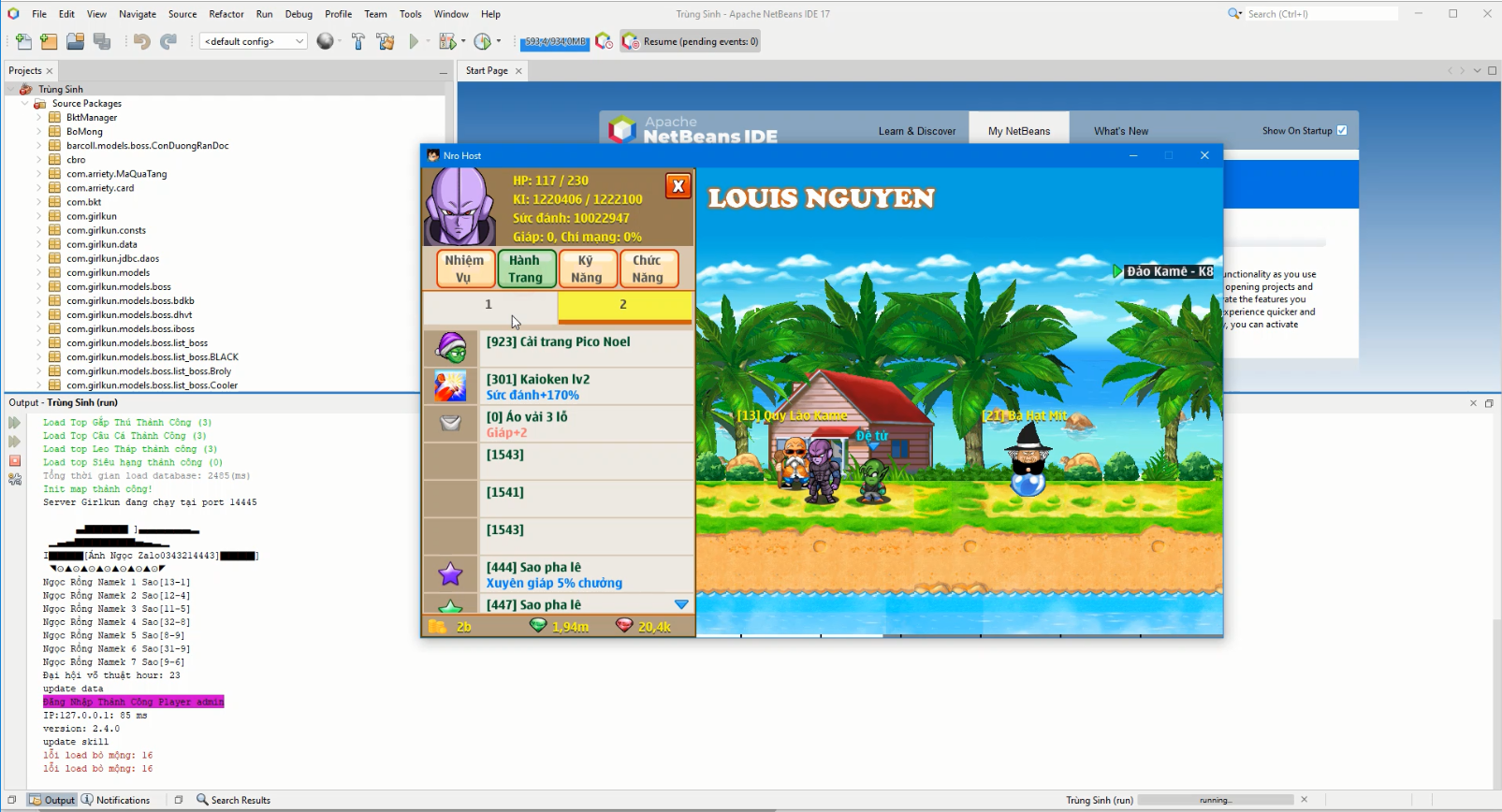The width and height of the screenshot is (1502, 812).
Task: Cancel the running task with status bar X
Action: [1305, 799]
